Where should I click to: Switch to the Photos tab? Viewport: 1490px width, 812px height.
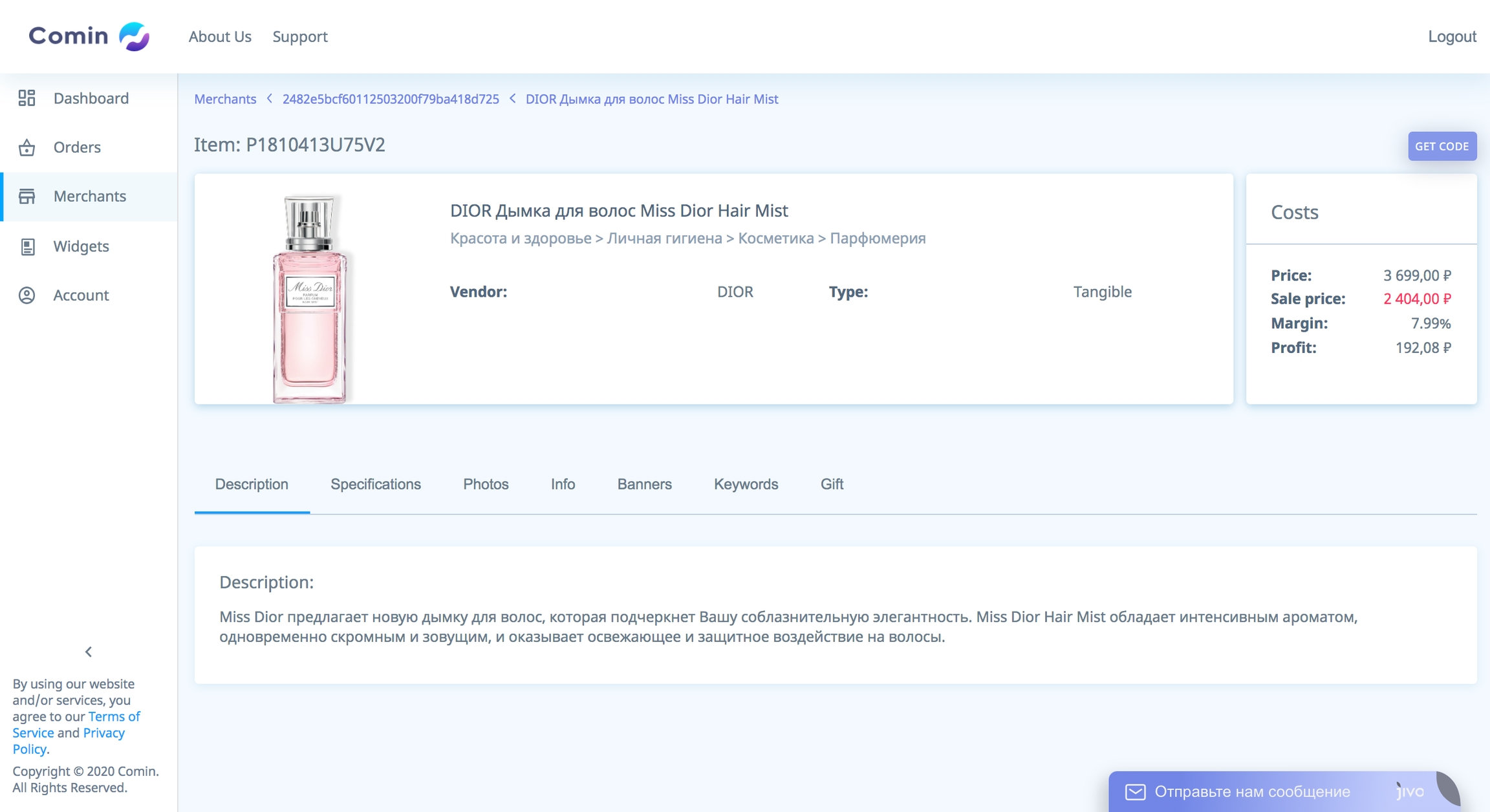[486, 484]
